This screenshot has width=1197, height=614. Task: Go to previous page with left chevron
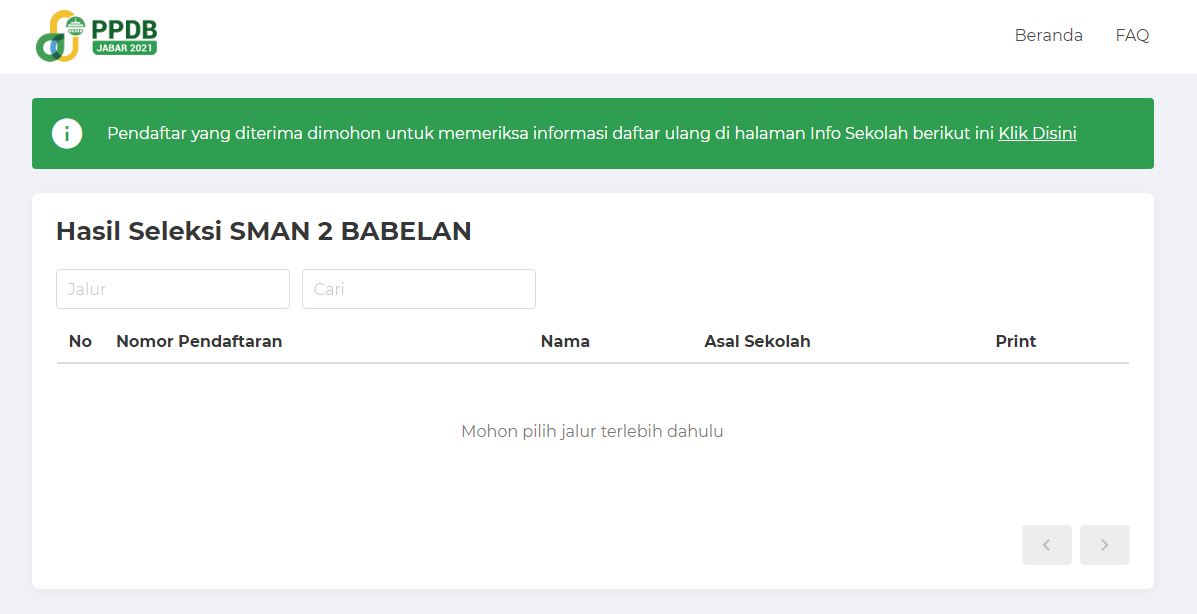(x=1046, y=545)
